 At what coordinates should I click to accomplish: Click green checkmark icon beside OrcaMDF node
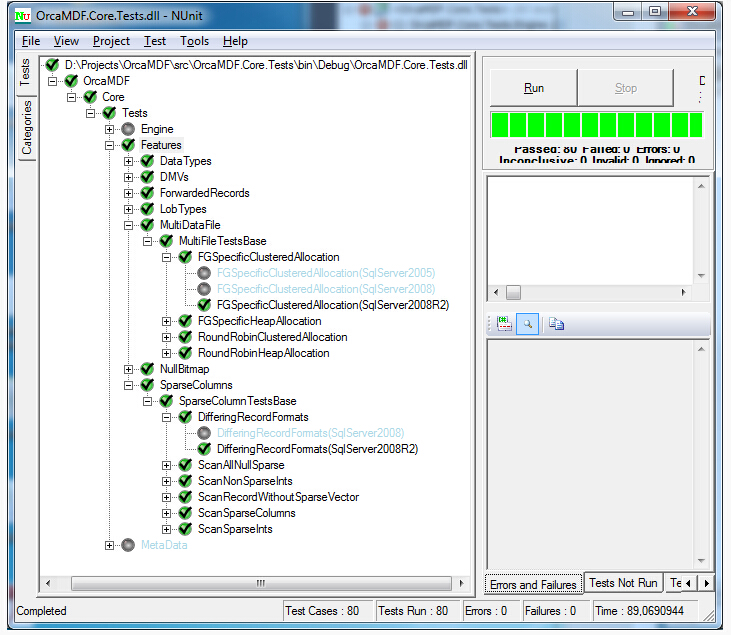[x=71, y=81]
